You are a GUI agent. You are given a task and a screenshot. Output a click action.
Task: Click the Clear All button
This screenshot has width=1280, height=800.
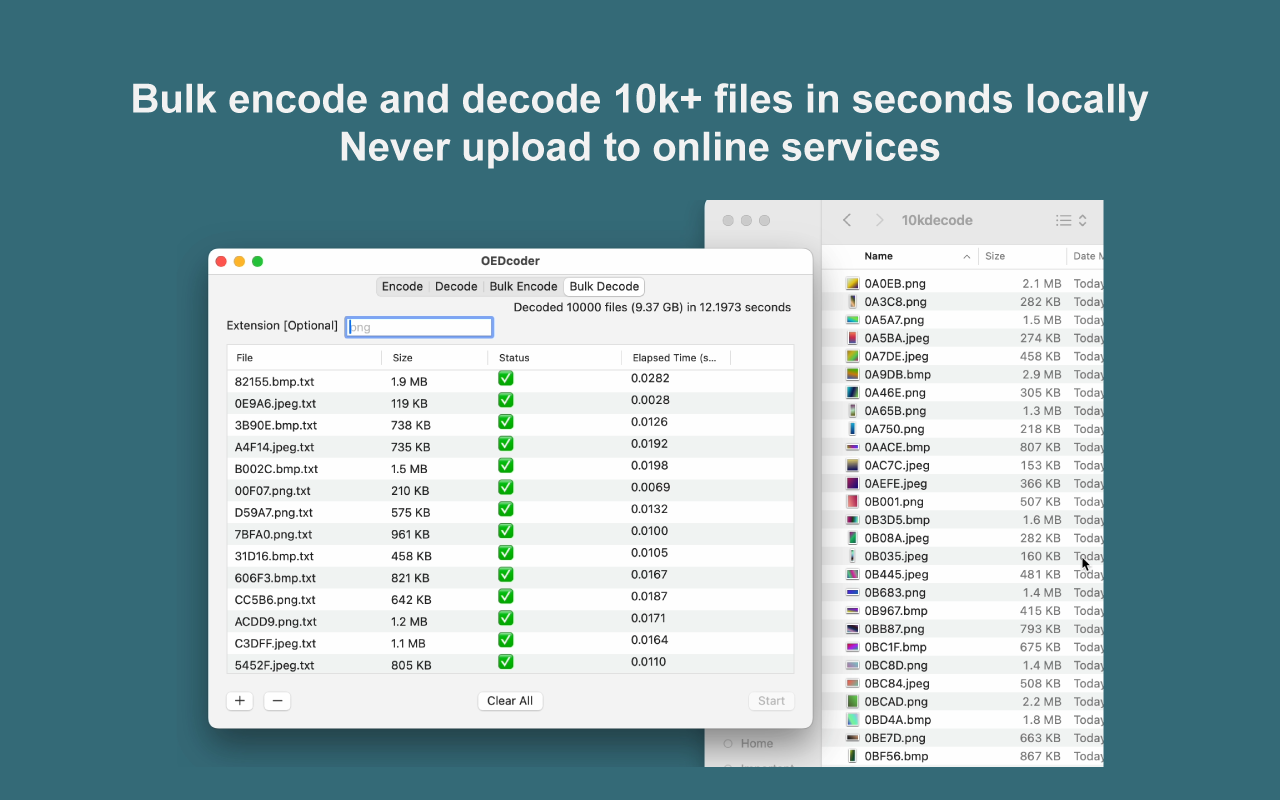coord(510,701)
